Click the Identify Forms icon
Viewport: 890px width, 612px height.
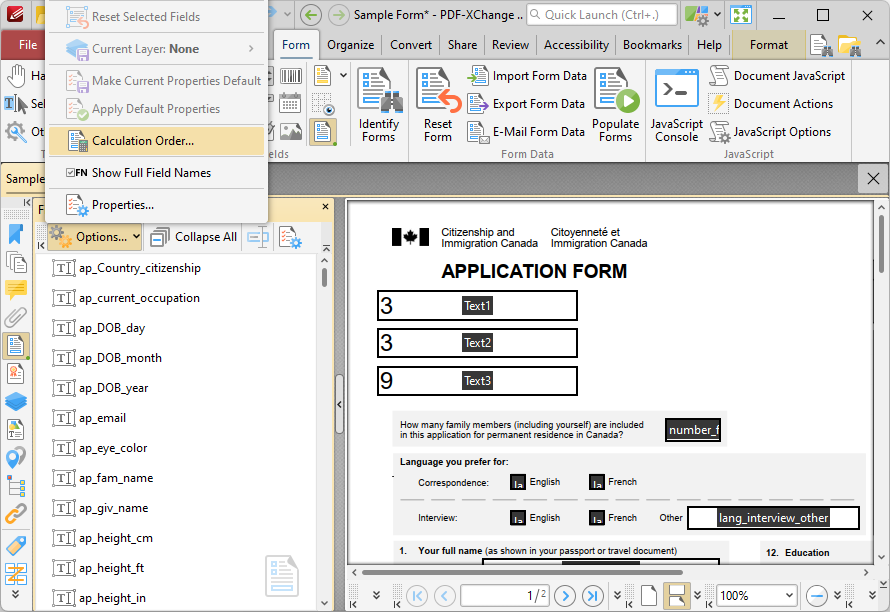tap(378, 106)
